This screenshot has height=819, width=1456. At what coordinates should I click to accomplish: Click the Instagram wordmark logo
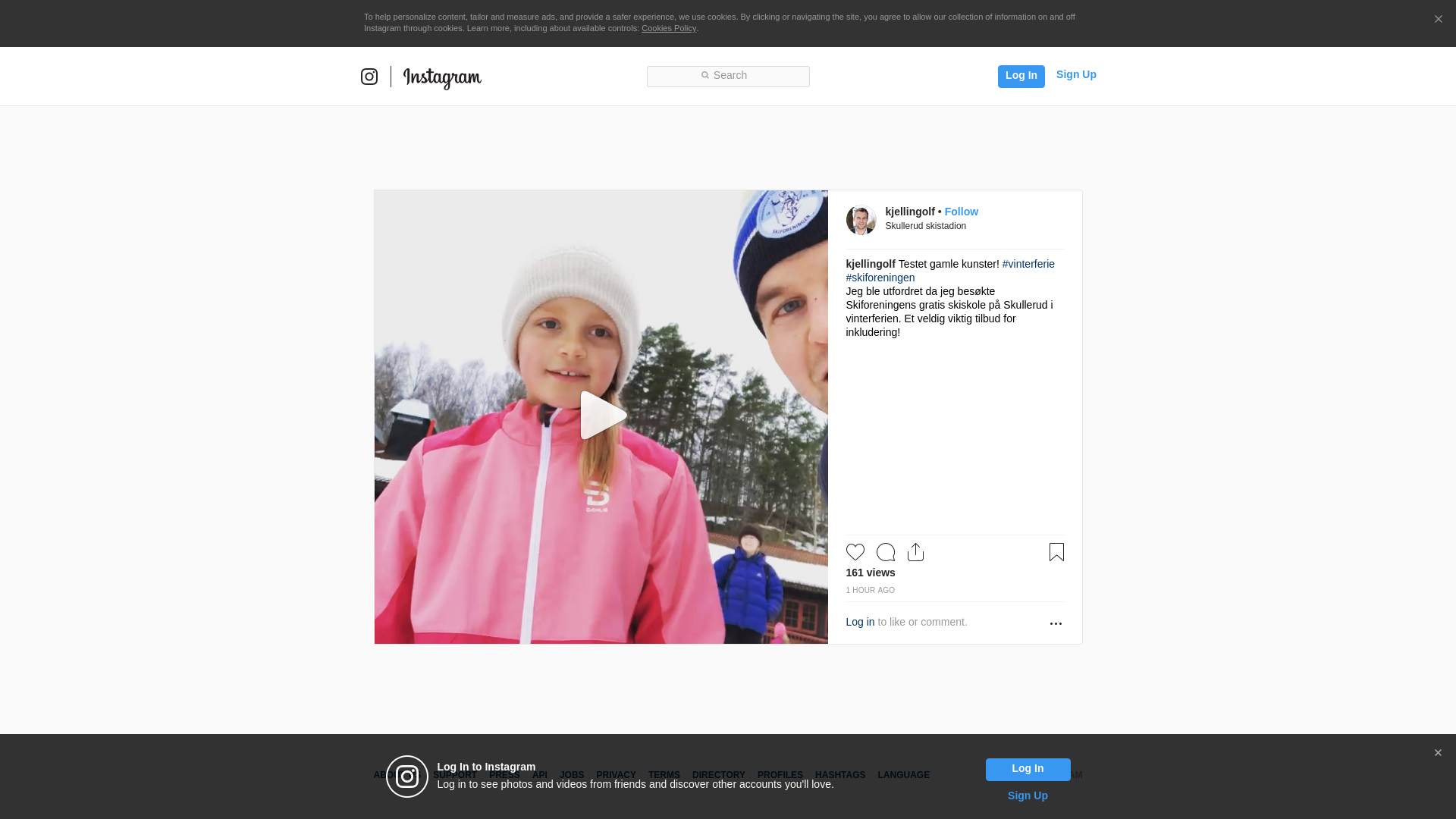[442, 77]
